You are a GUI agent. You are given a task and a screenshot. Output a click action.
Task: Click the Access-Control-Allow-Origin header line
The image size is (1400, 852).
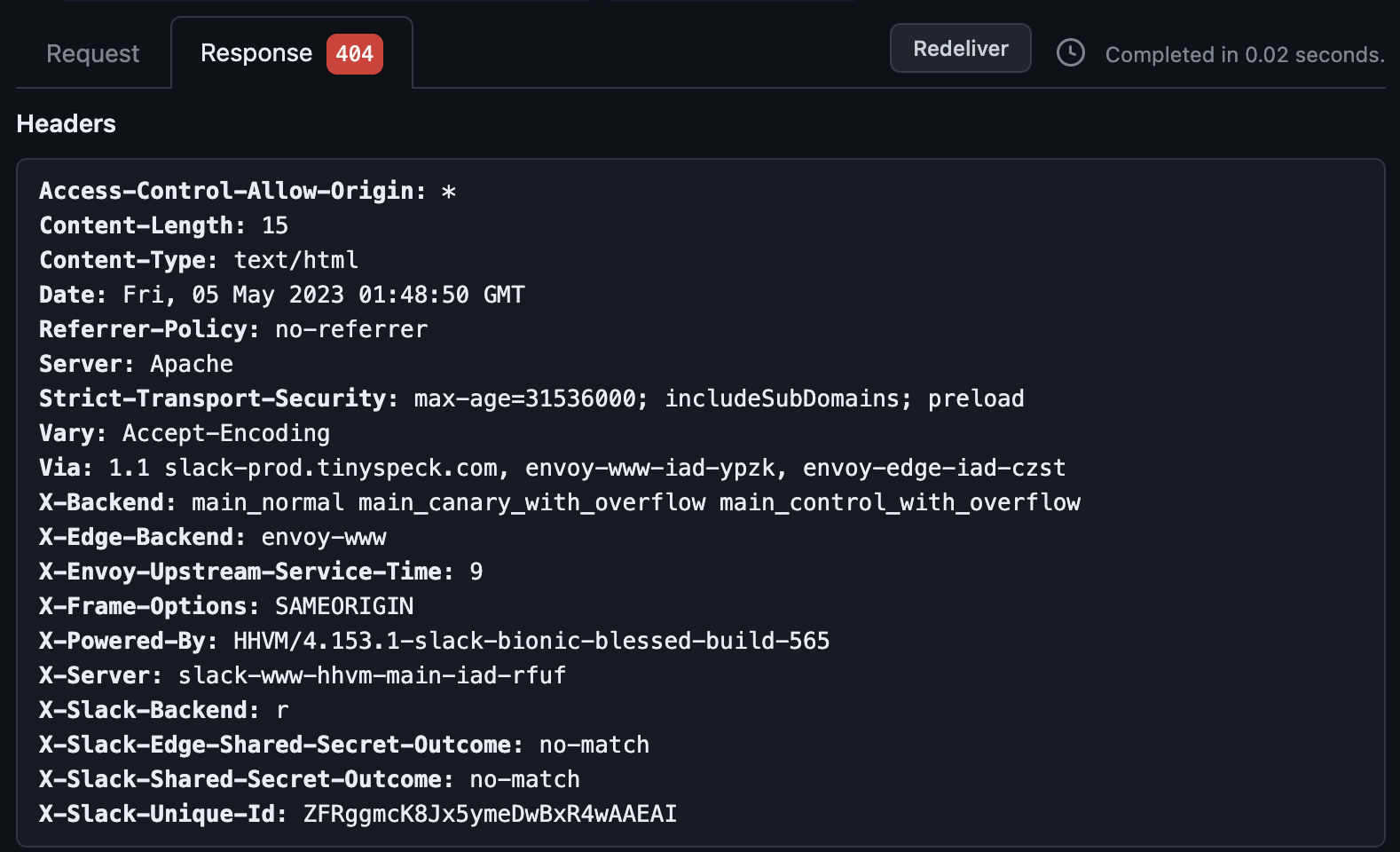click(x=248, y=191)
